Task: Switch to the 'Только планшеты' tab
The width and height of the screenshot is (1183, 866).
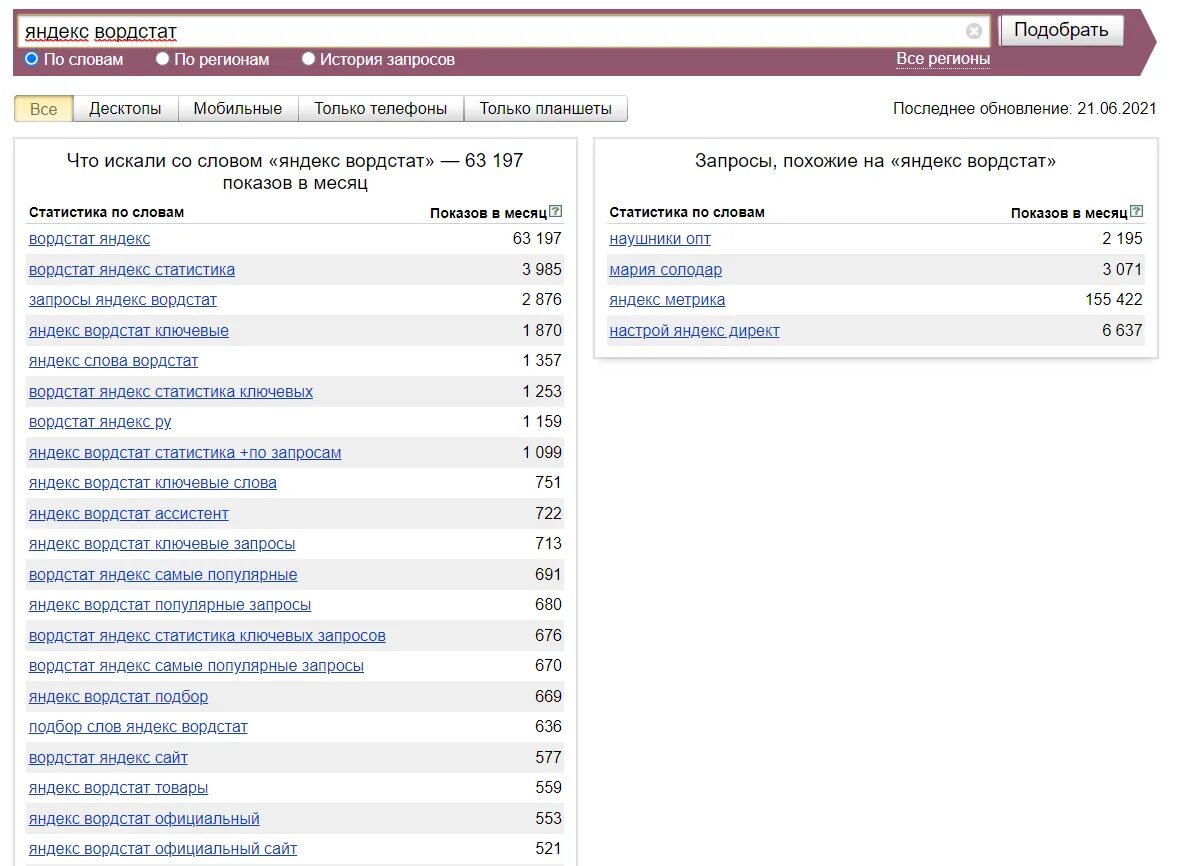Action: (545, 109)
